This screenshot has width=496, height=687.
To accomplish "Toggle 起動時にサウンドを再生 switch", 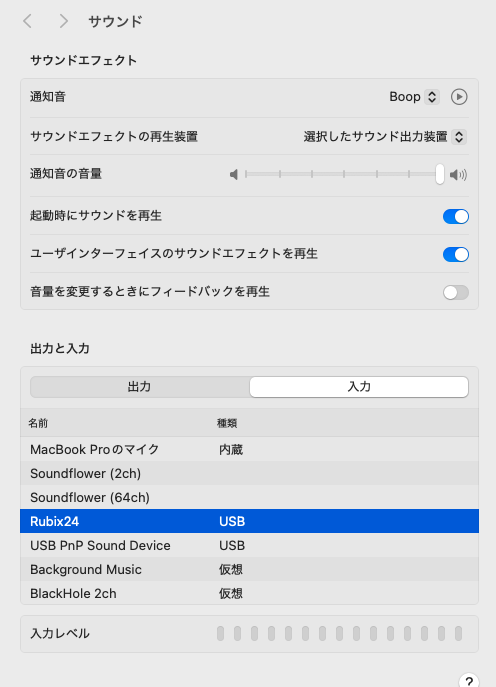I will [x=456, y=216].
